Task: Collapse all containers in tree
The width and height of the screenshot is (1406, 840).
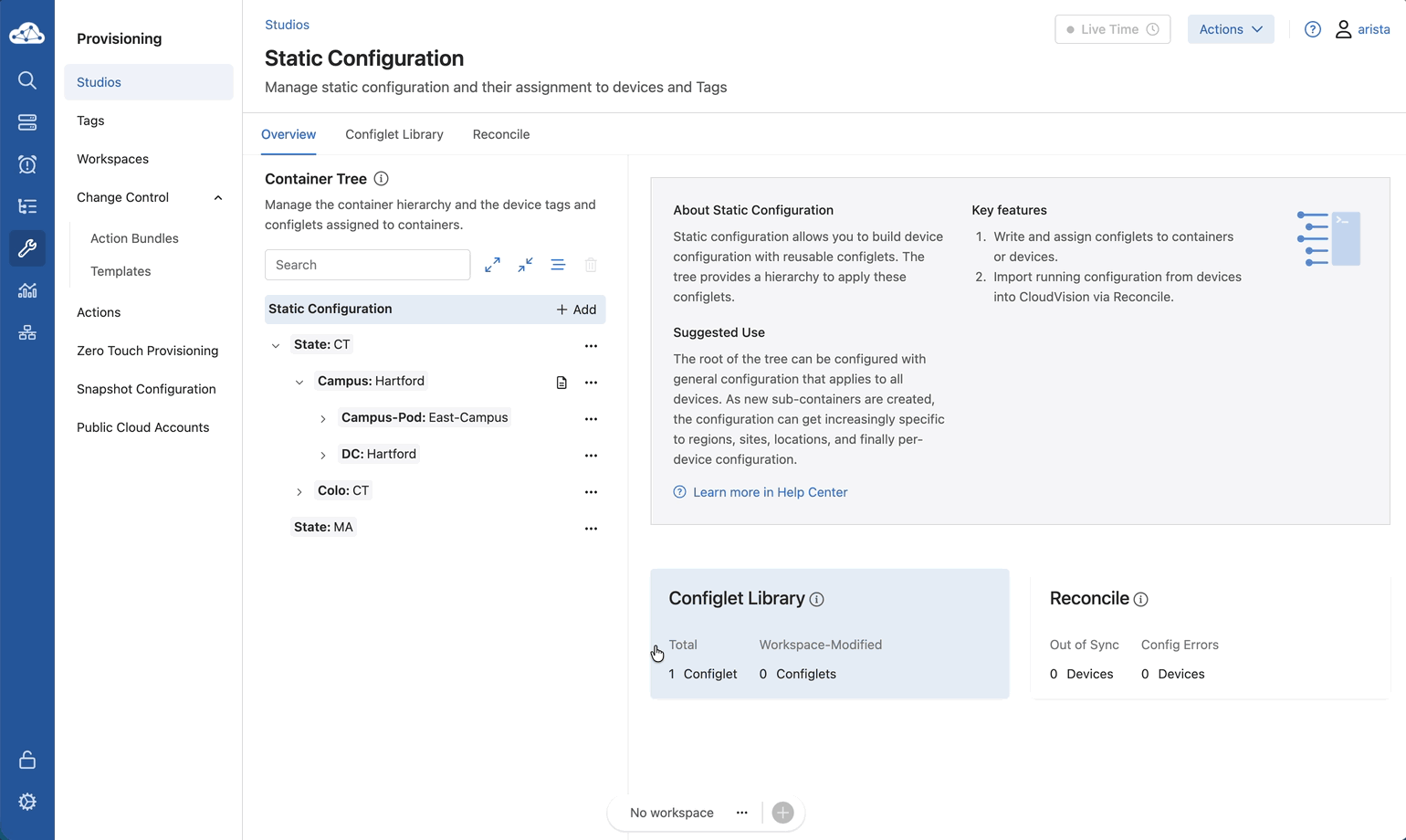Action: (525, 265)
